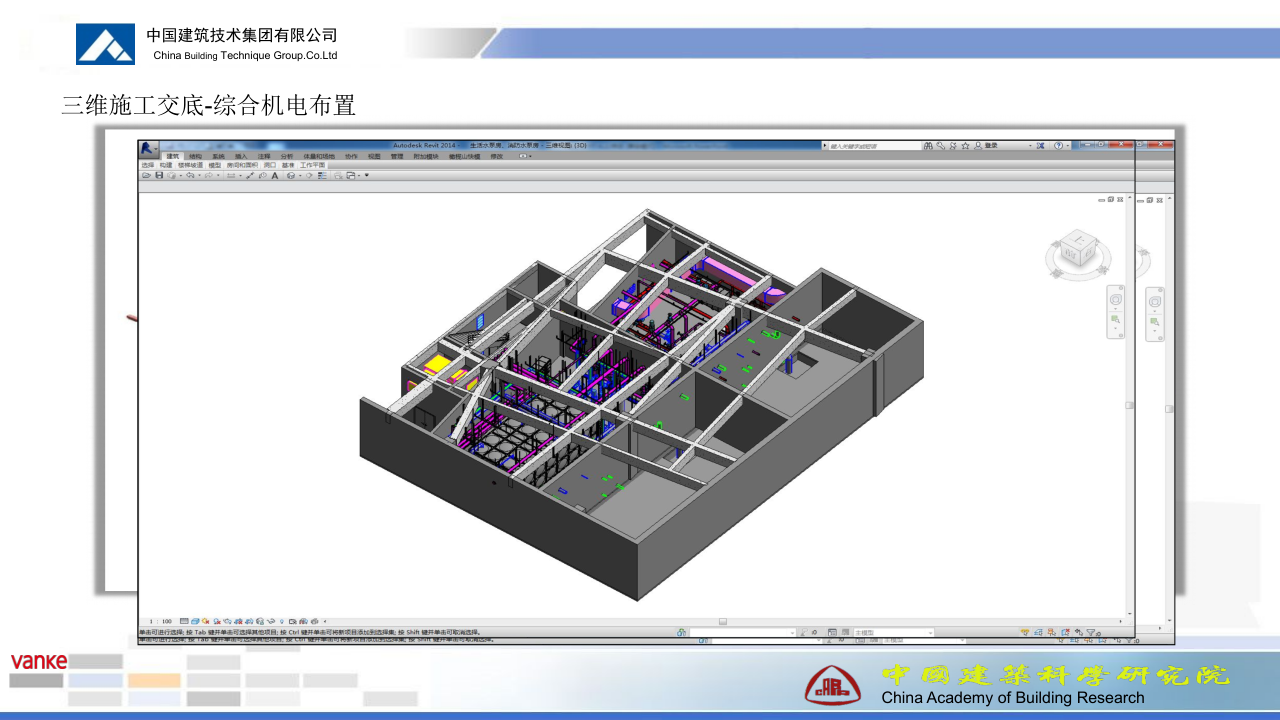Open the 系统 ribbon tab
The image size is (1280, 720).
(218, 156)
